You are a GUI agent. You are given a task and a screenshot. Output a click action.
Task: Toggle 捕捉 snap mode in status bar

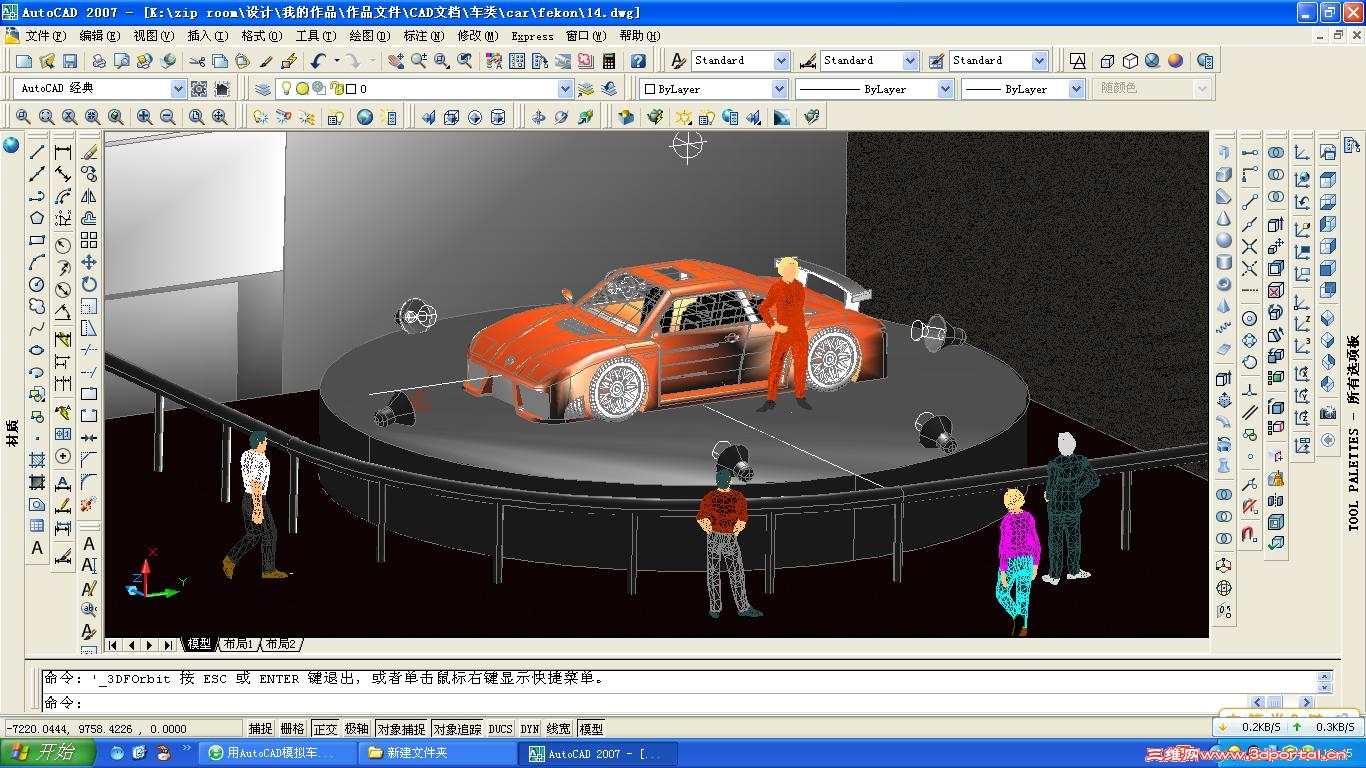pos(261,729)
